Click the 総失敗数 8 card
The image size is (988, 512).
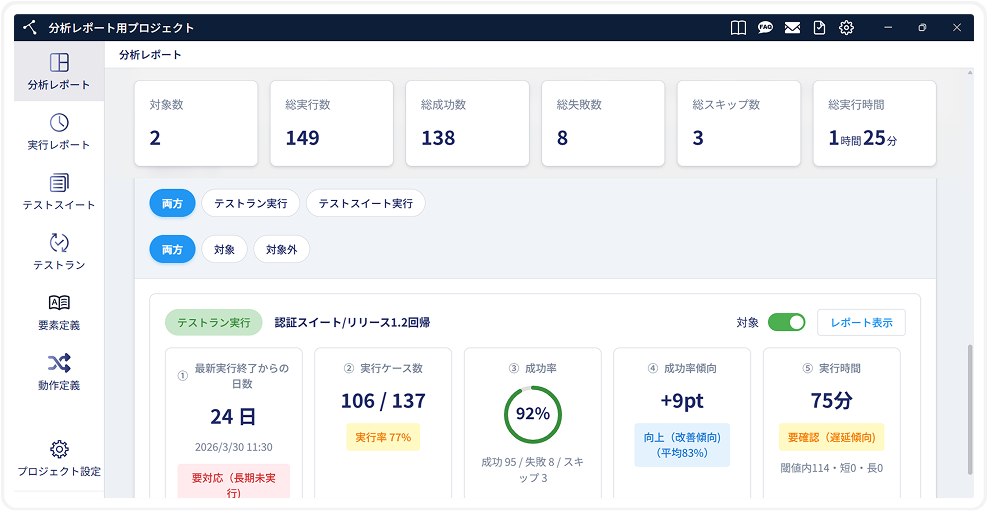pos(603,123)
